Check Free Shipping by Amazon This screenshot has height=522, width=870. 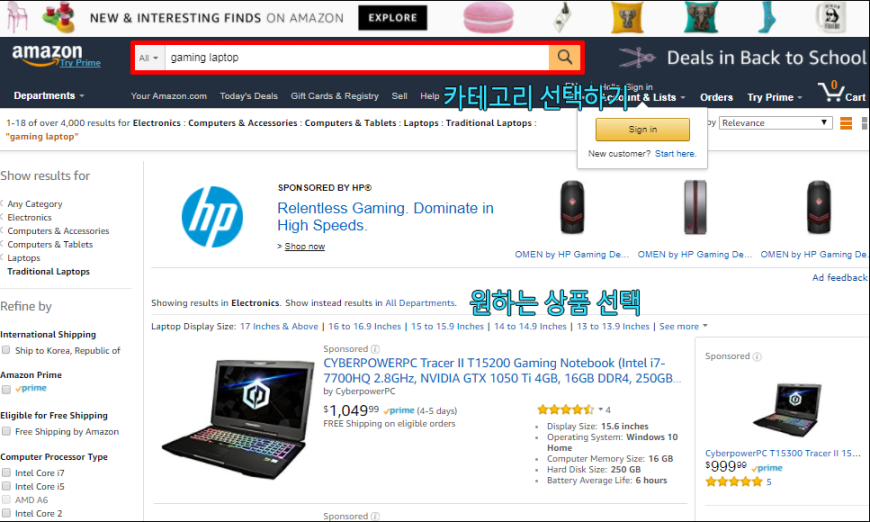pos(6,431)
